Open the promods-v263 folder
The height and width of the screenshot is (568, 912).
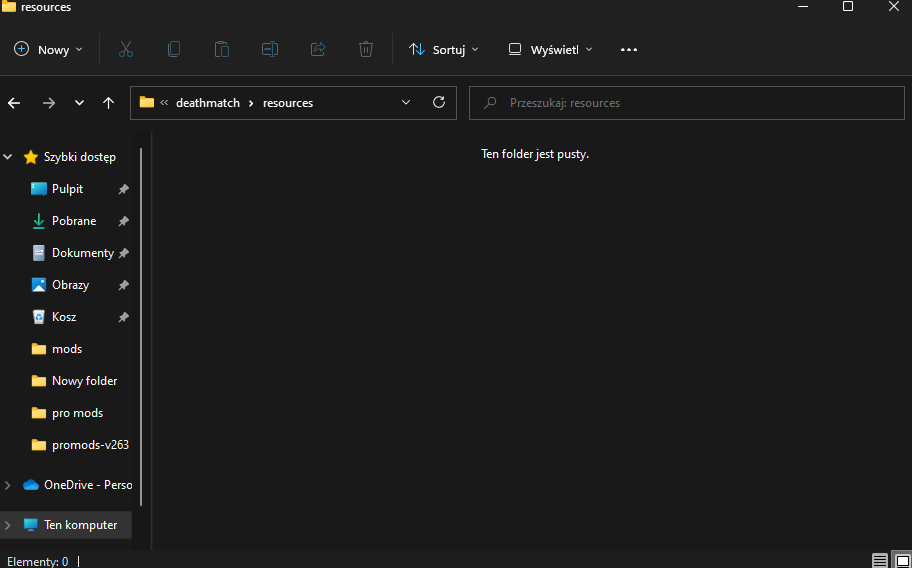(x=90, y=445)
